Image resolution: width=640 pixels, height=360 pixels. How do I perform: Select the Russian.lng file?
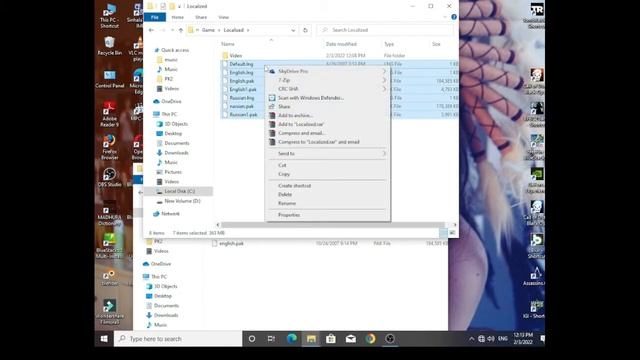click(242, 98)
